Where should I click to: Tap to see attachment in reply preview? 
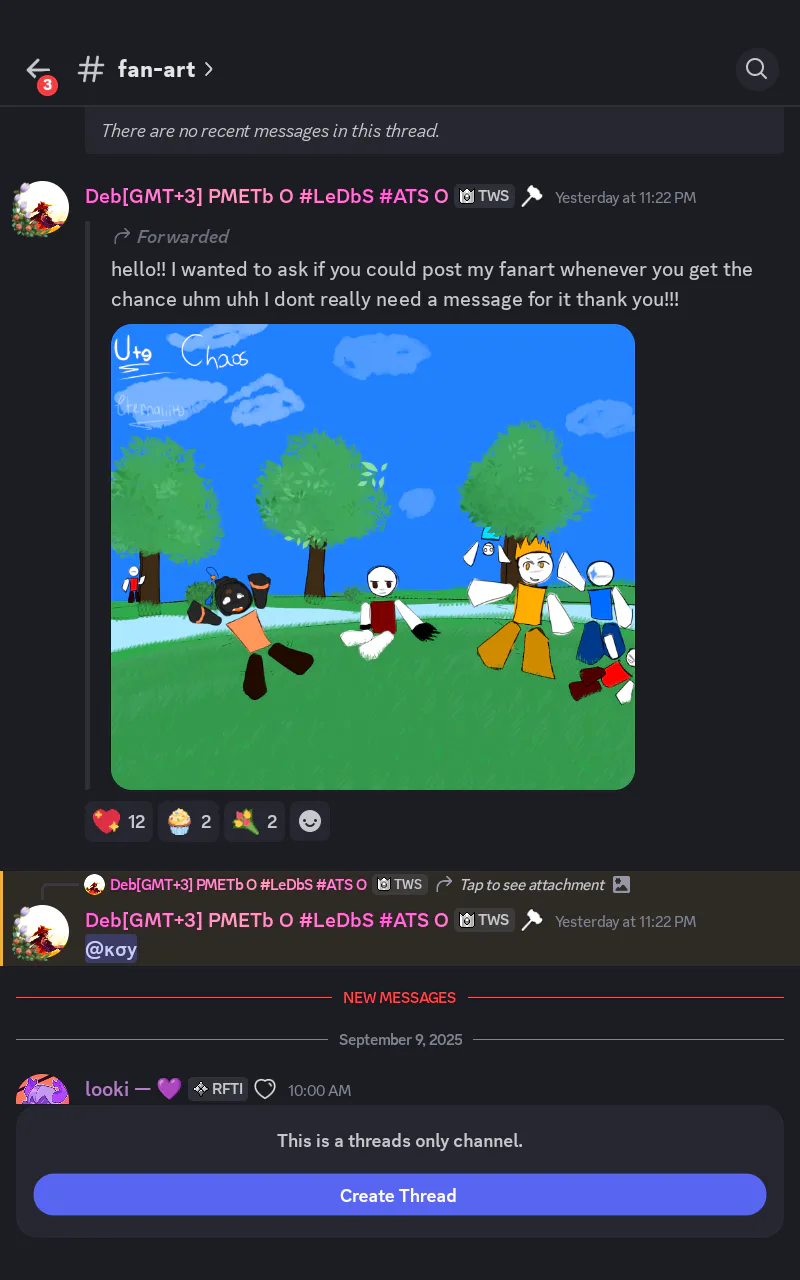[532, 884]
